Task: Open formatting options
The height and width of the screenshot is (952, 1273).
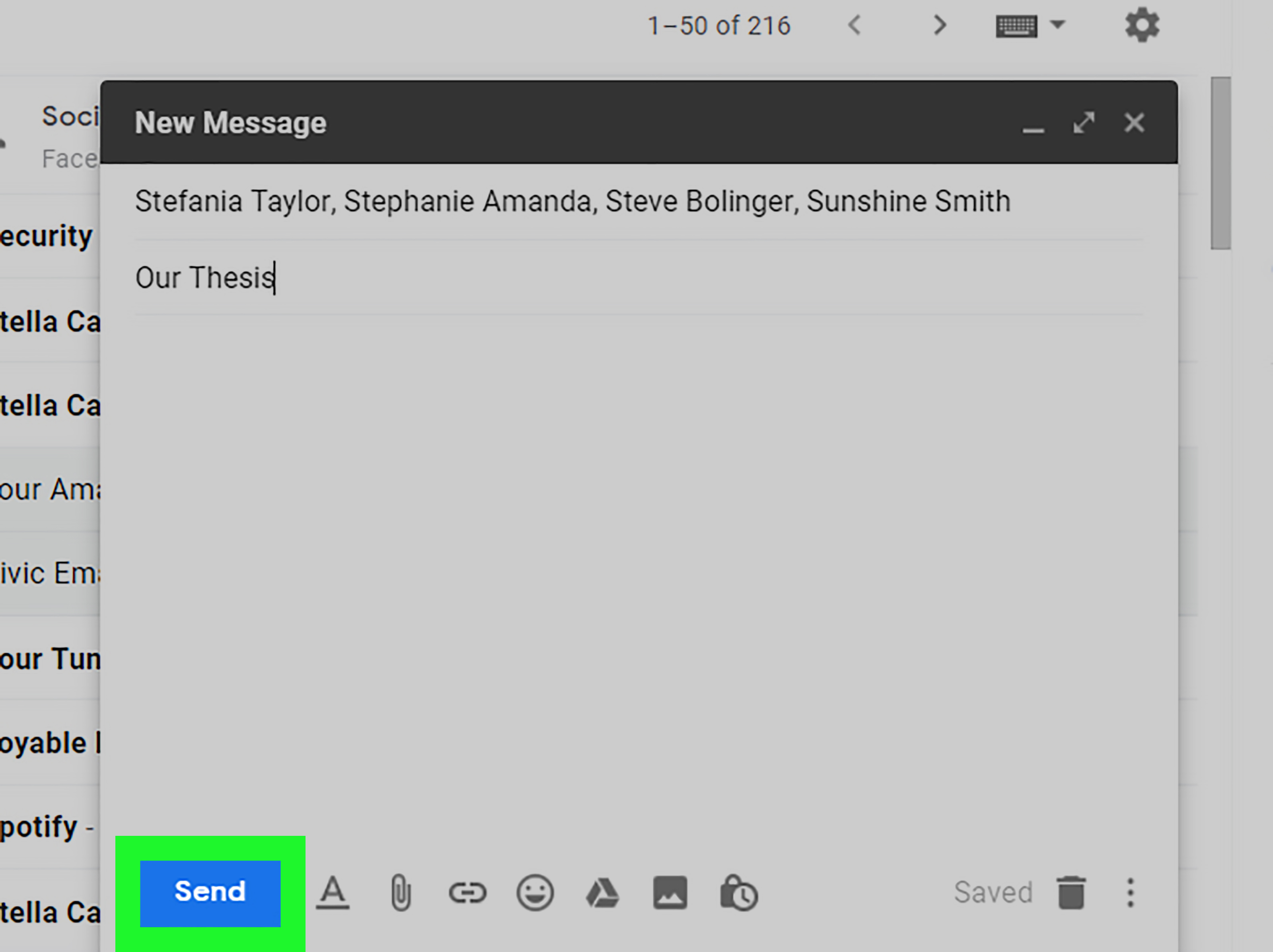Action: [x=333, y=892]
